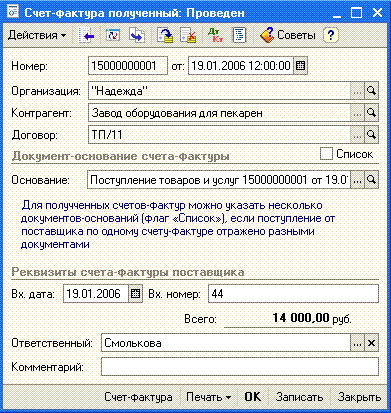Click the Счет-фактура bottom button
The width and height of the screenshot is (391, 413).
coord(138,397)
